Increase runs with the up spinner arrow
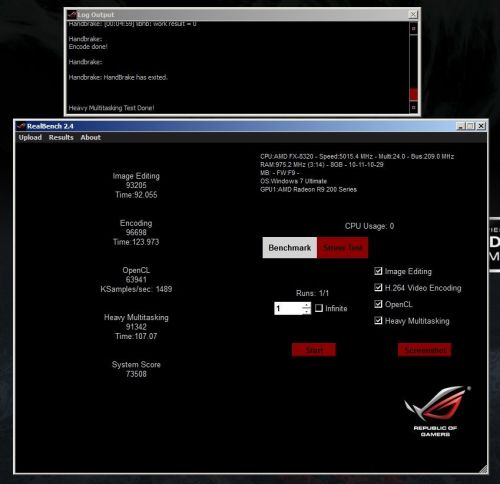This screenshot has height=484, width=500. [x=307, y=305]
